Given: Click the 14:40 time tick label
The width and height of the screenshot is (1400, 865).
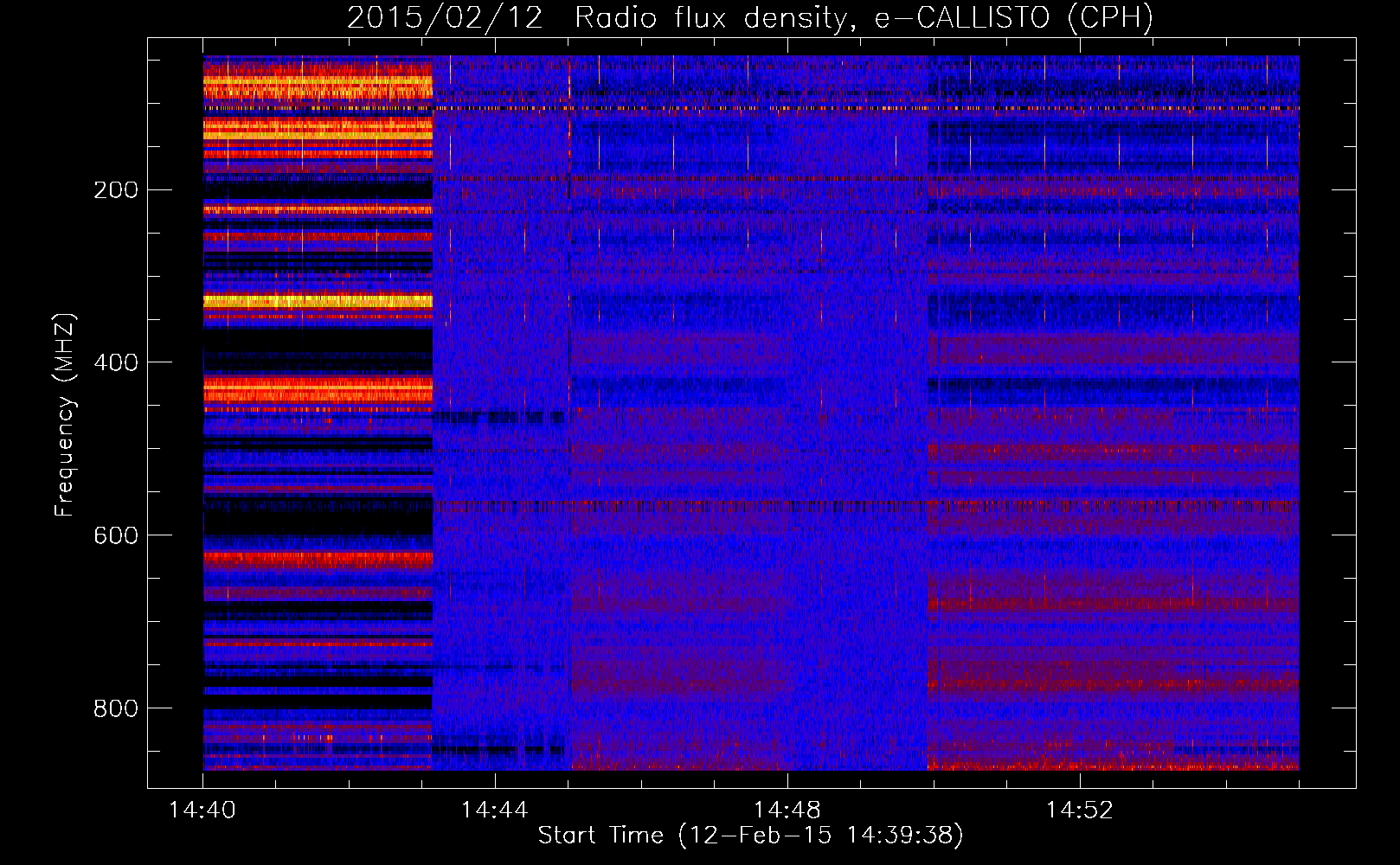Looking at the screenshot, I should click(202, 811).
